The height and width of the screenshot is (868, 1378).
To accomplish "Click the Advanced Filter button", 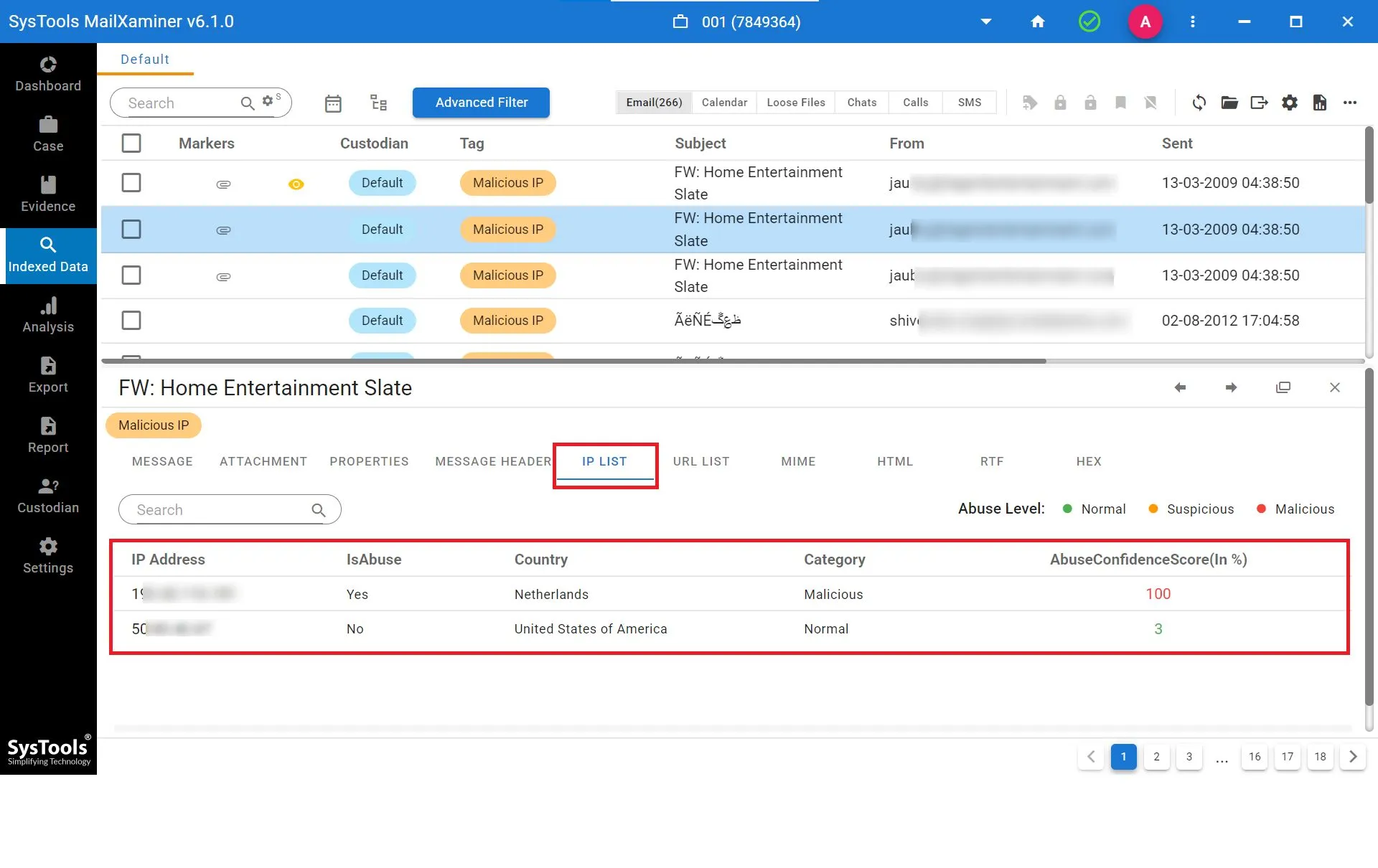I will click(x=480, y=102).
